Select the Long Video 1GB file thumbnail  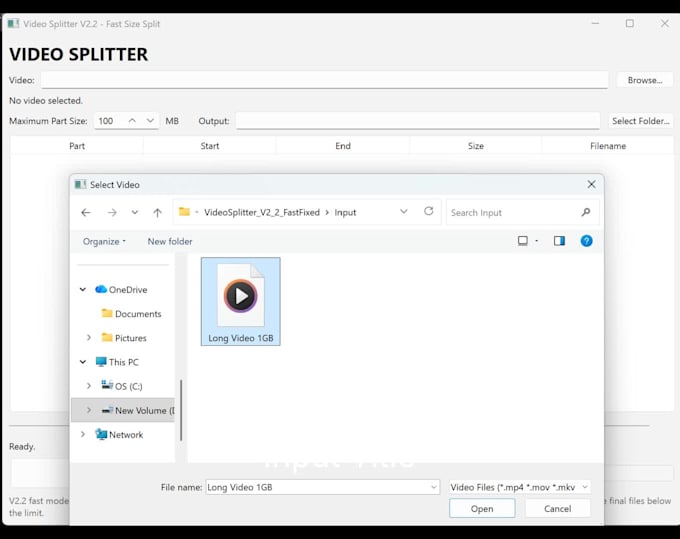(x=241, y=296)
